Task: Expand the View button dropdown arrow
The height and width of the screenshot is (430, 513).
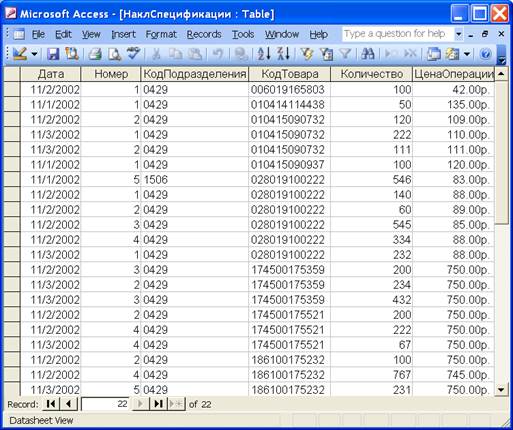Action: tap(34, 54)
